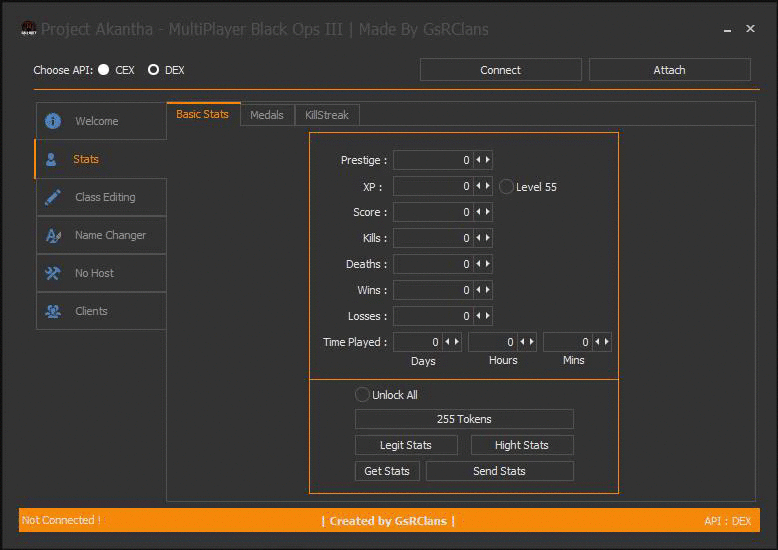
Task: Click the Prestige value field
Action: 433,160
